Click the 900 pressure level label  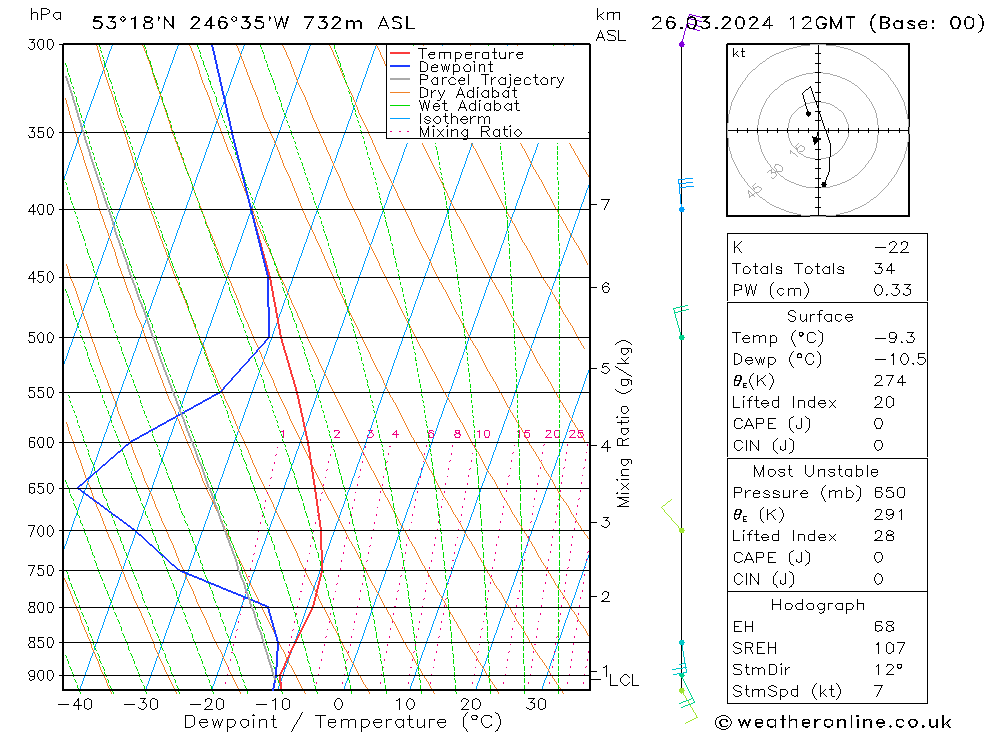(x=41, y=675)
